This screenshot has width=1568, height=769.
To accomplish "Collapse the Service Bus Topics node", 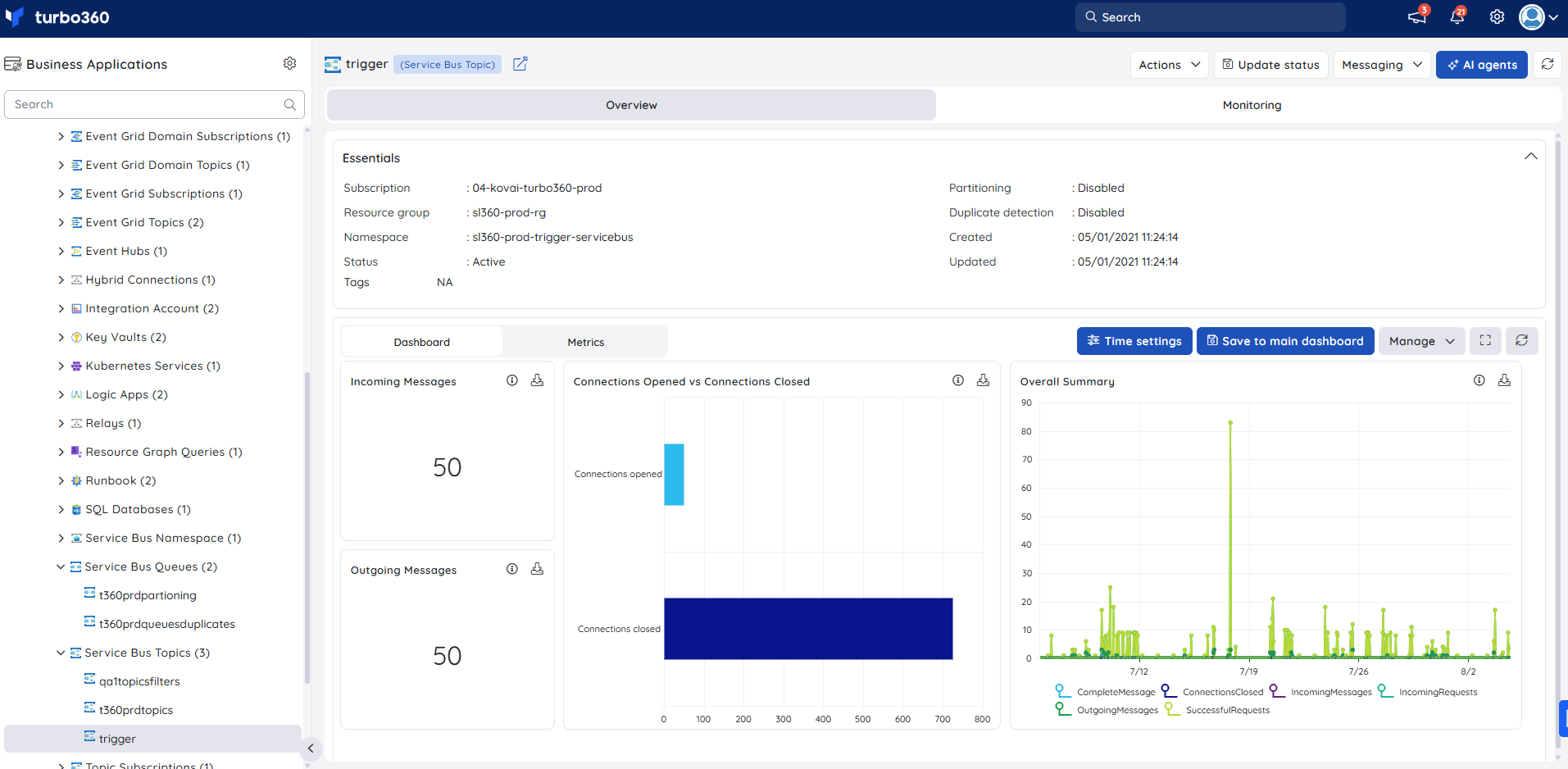I will point(61,653).
